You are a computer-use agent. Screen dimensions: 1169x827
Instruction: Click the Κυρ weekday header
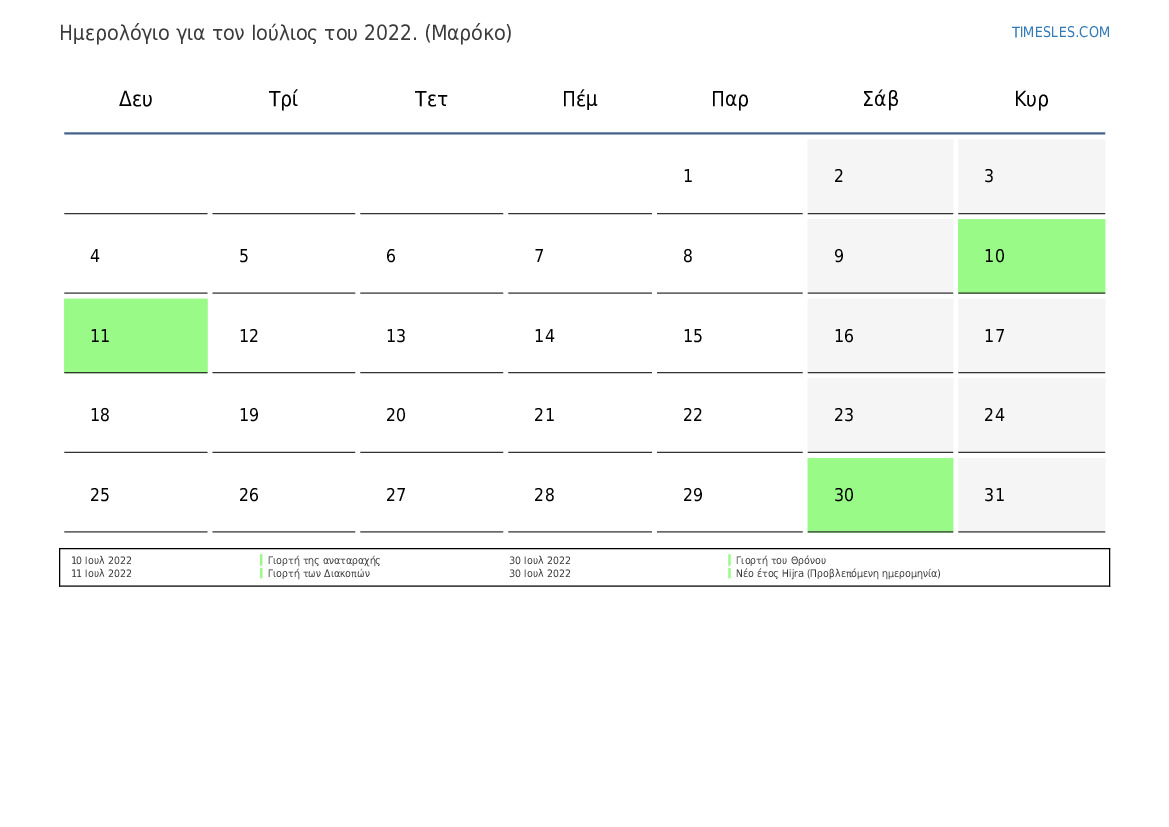[x=1031, y=99]
